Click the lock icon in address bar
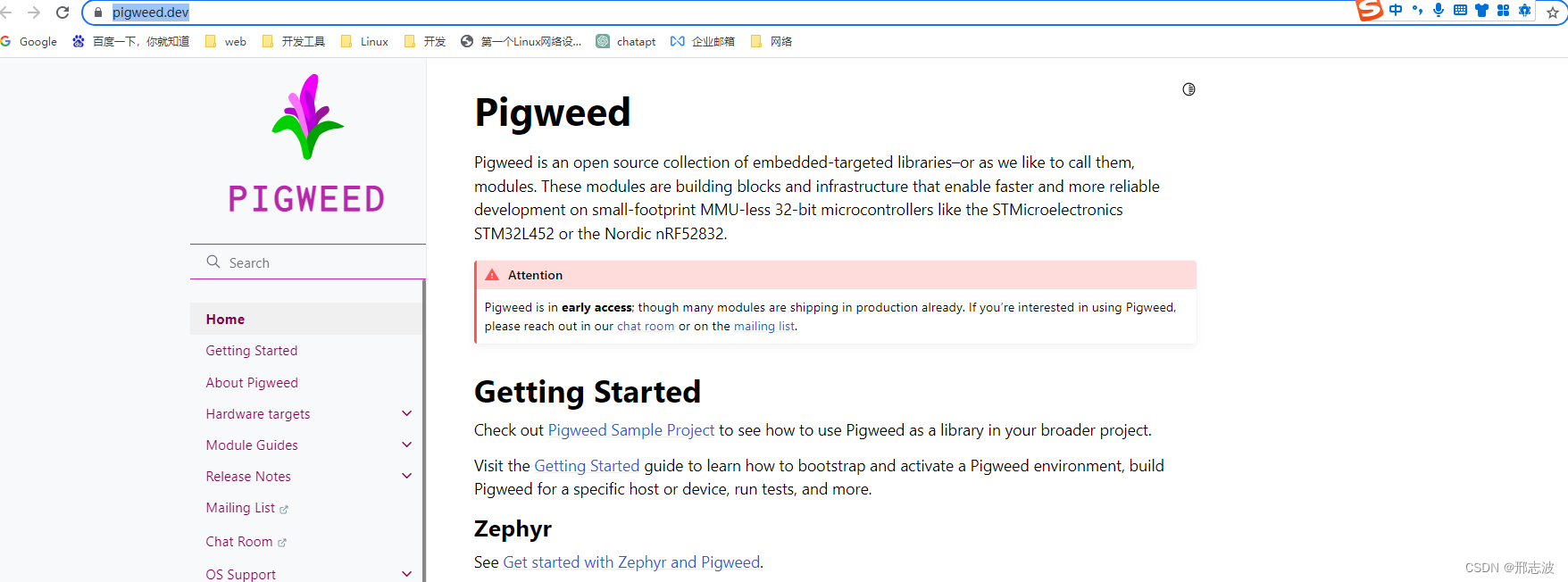Screen dimensions: 1568x582 click(x=98, y=12)
